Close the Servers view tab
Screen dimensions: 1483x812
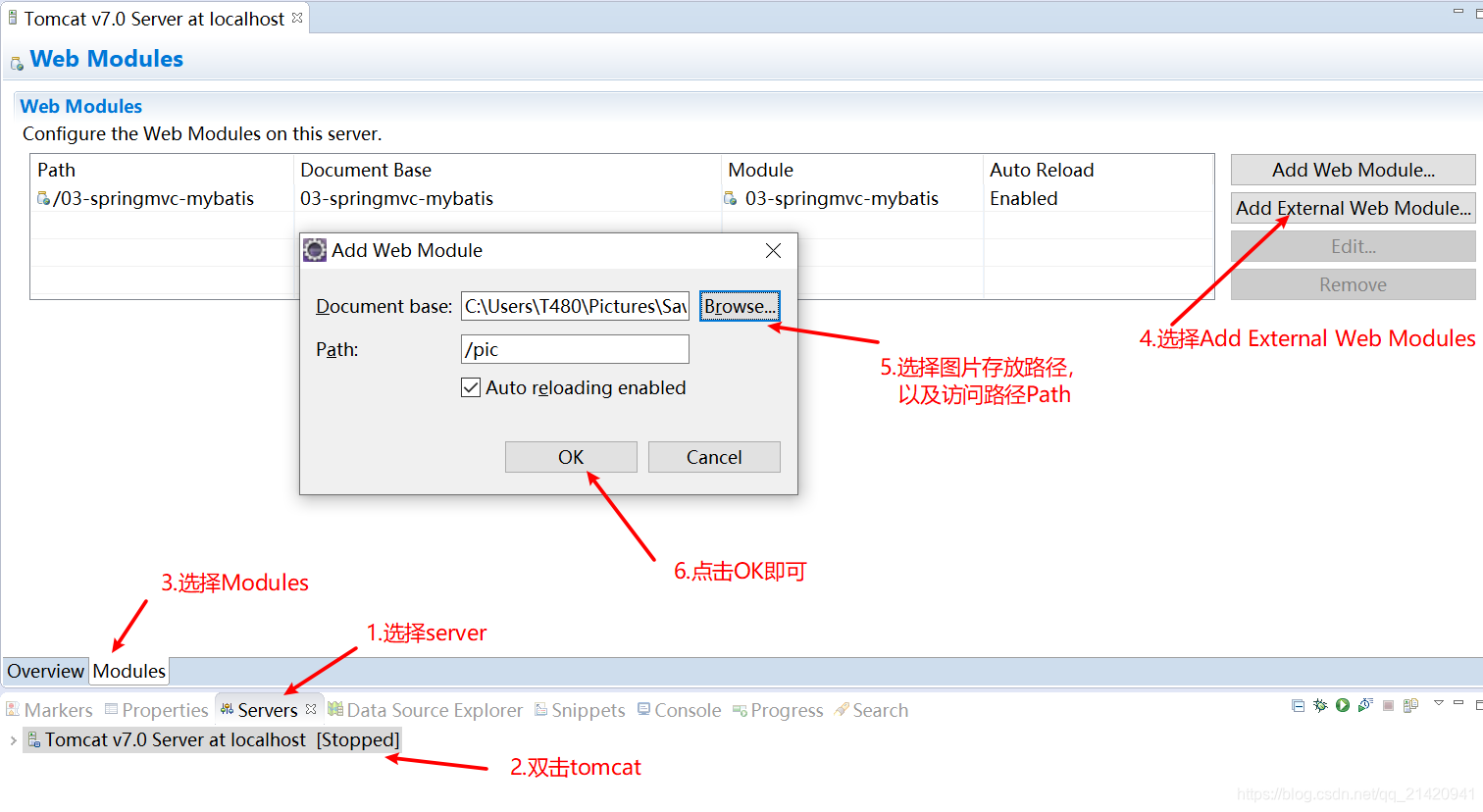[311, 709]
